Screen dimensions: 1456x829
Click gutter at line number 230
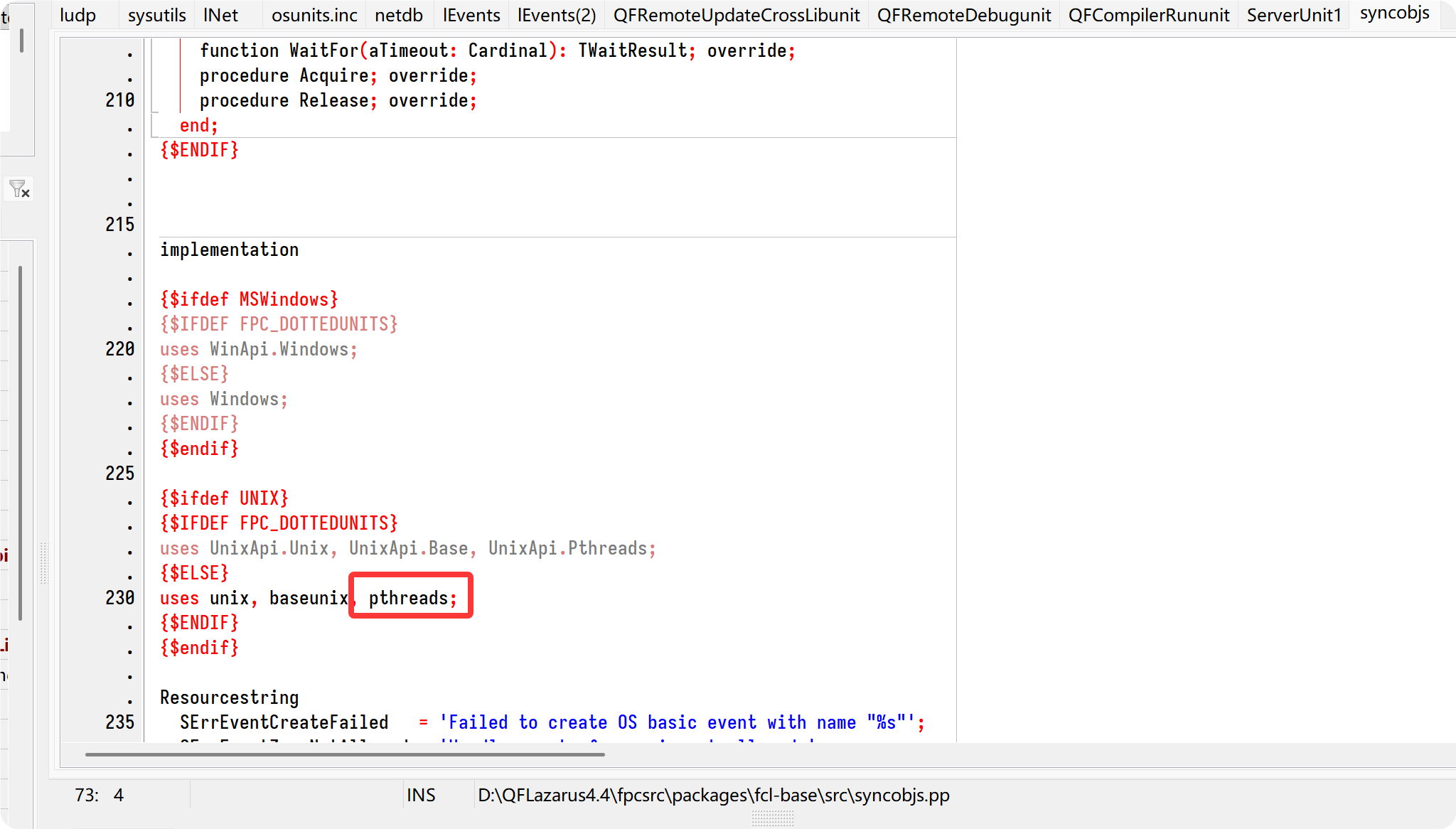click(x=119, y=598)
